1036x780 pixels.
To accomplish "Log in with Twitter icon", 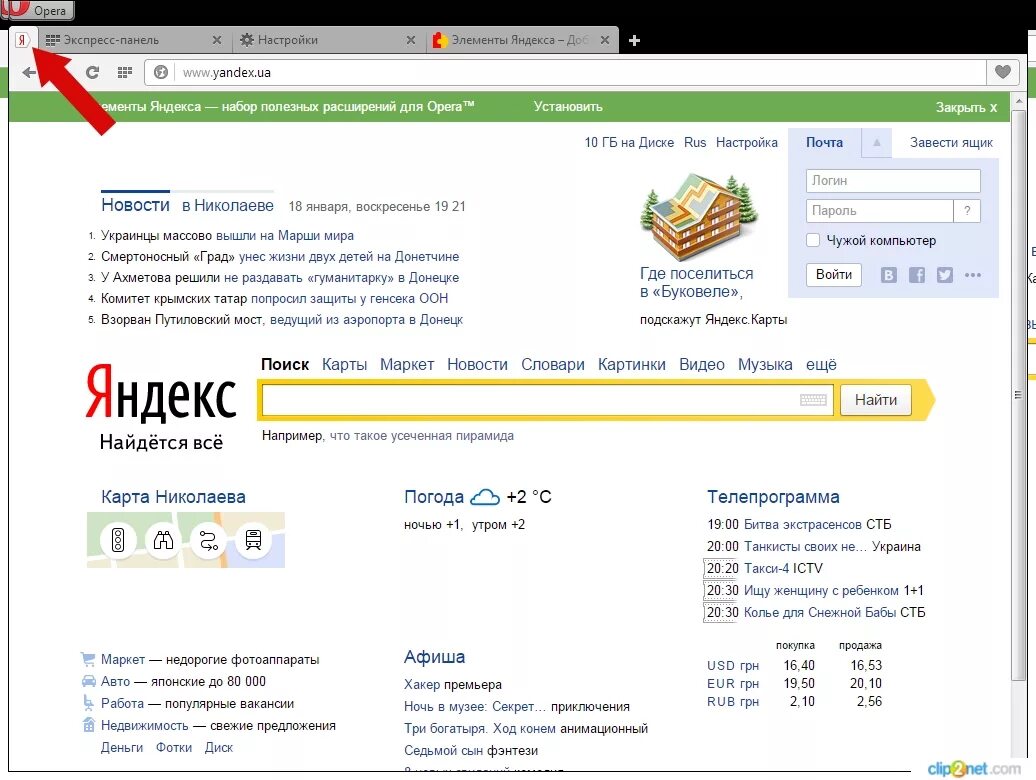I will pyautogui.click(x=945, y=275).
